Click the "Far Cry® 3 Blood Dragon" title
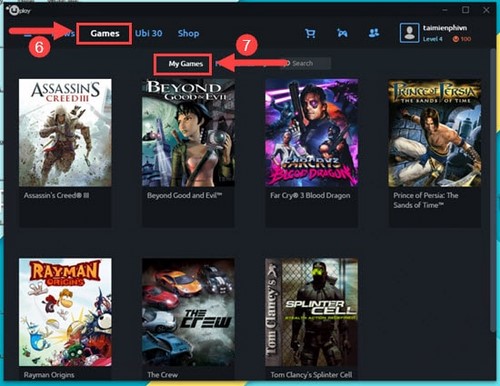Viewport: 500px width, 386px height. click(x=310, y=195)
